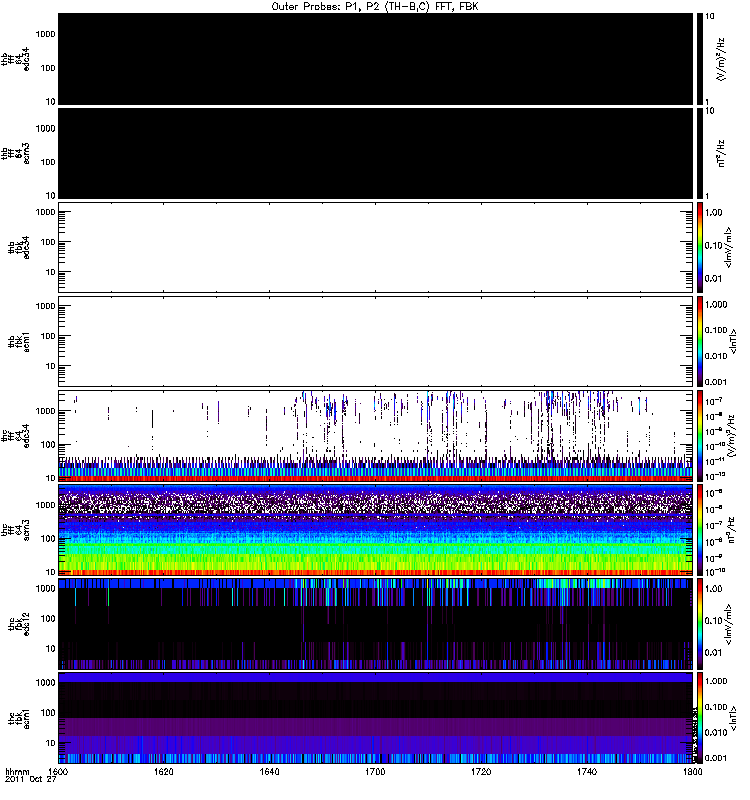Image resolution: width=750 pixels, height=800 pixels.
Task: Select the bottom thc fbk scm1 spectrogram panel
Action: tap(376, 718)
